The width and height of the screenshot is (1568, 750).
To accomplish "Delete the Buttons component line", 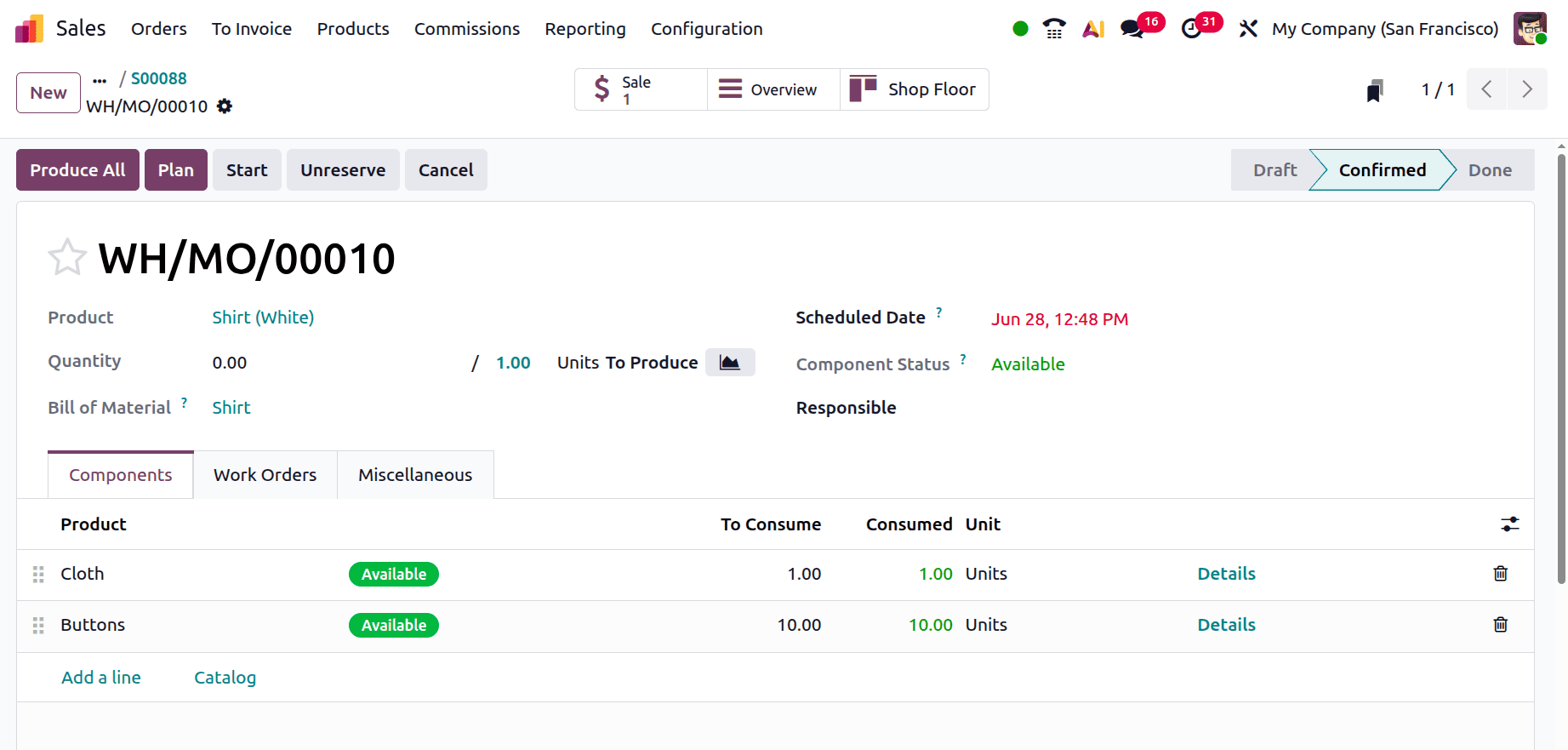I will pos(1501,625).
